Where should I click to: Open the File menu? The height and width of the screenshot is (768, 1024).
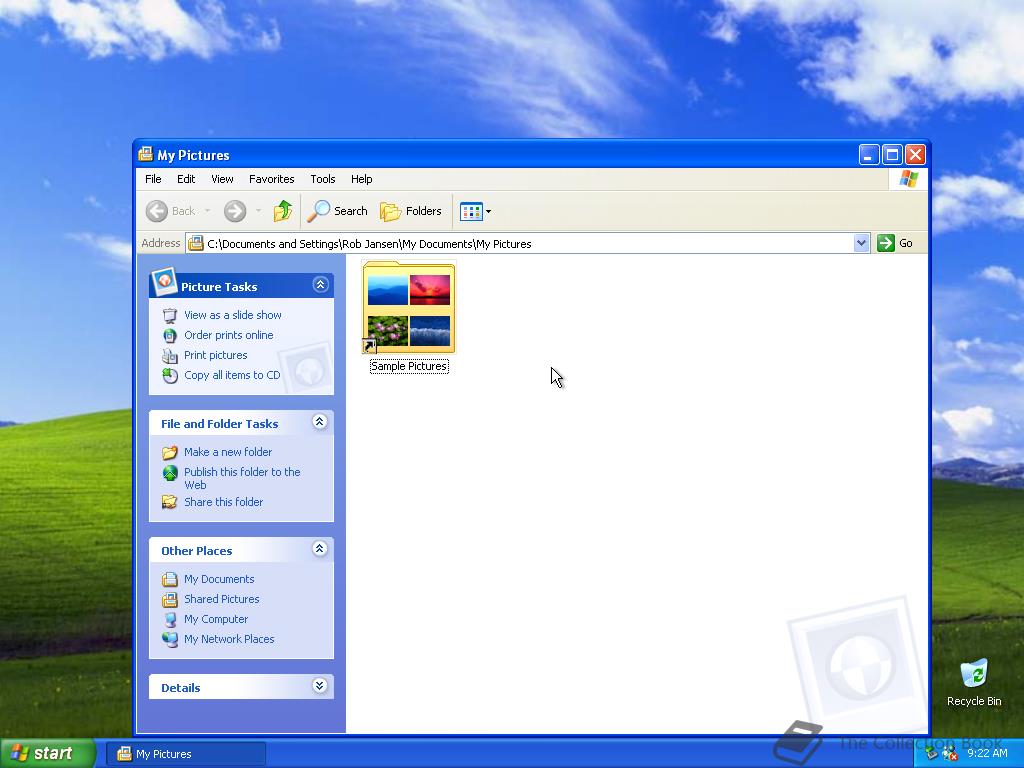click(153, 179)
